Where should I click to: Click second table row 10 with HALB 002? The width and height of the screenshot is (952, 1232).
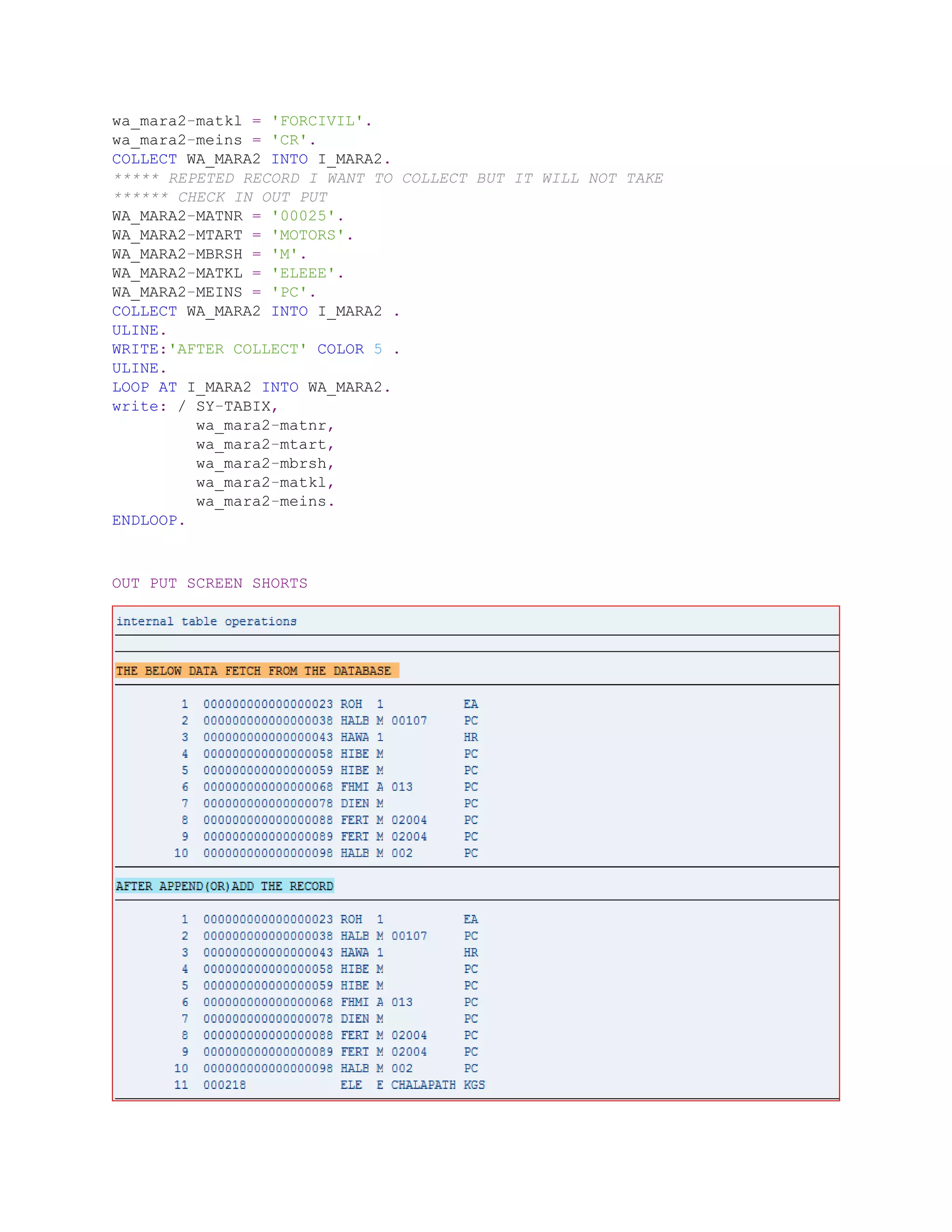(x=326, y=1068)
